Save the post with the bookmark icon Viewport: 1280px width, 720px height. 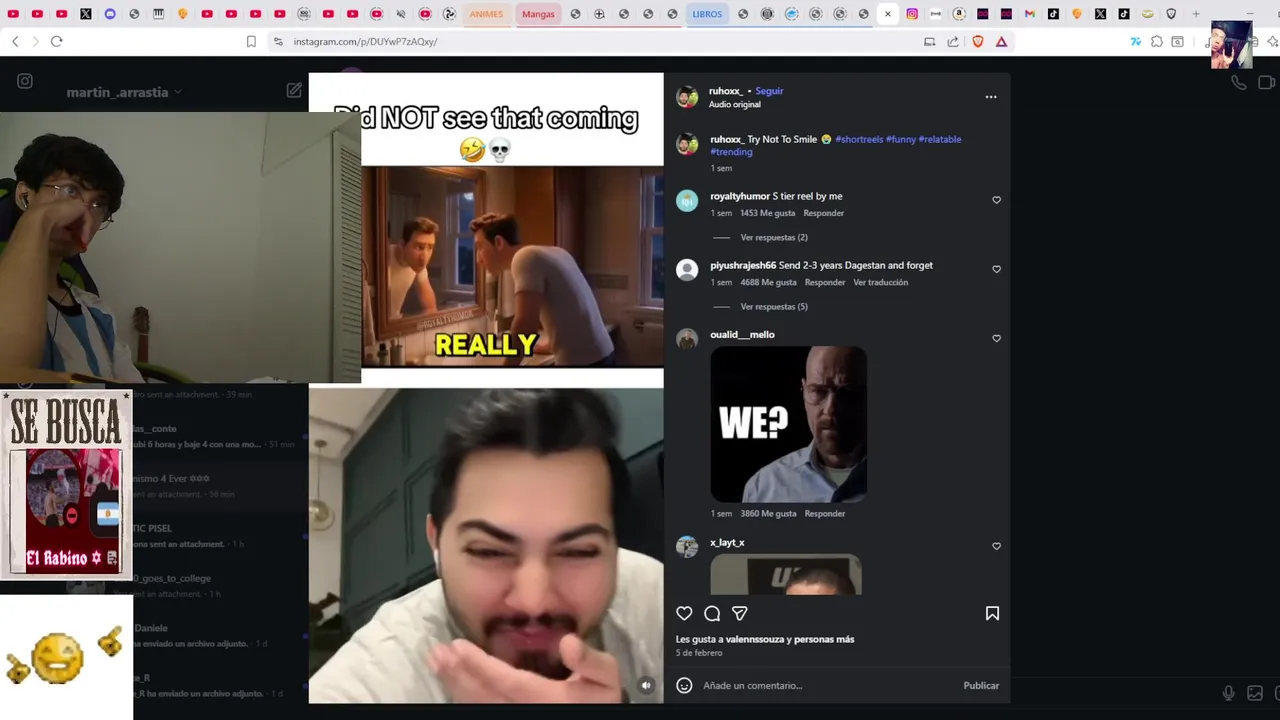pyautogui.click(x=992, y=614)
